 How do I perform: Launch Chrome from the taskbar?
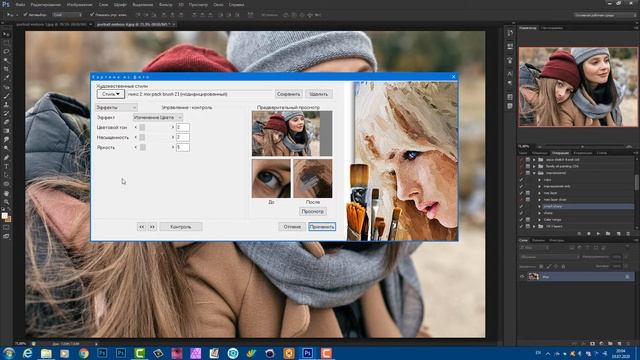click(84, 353)
